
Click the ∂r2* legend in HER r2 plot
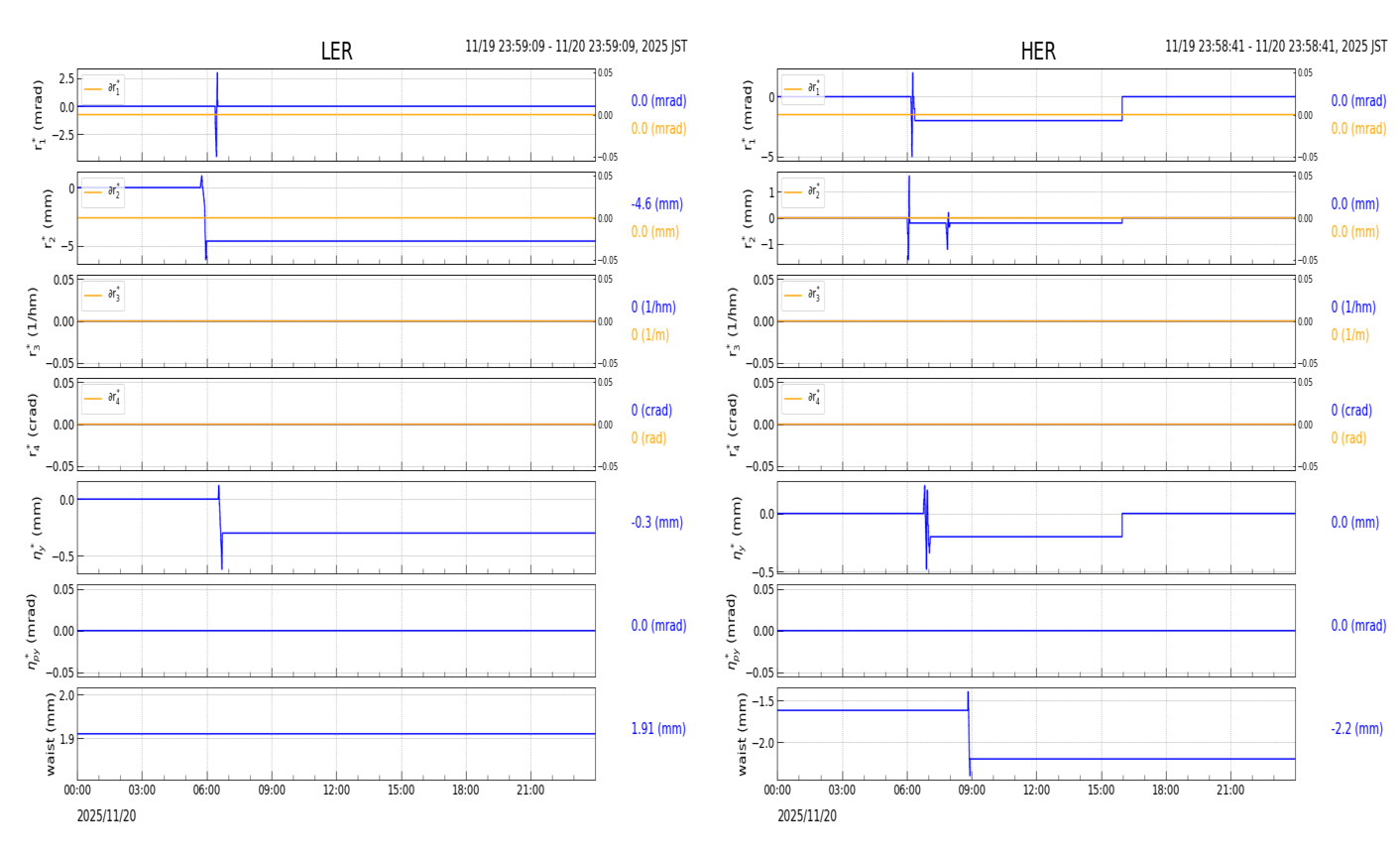(802, 191)
